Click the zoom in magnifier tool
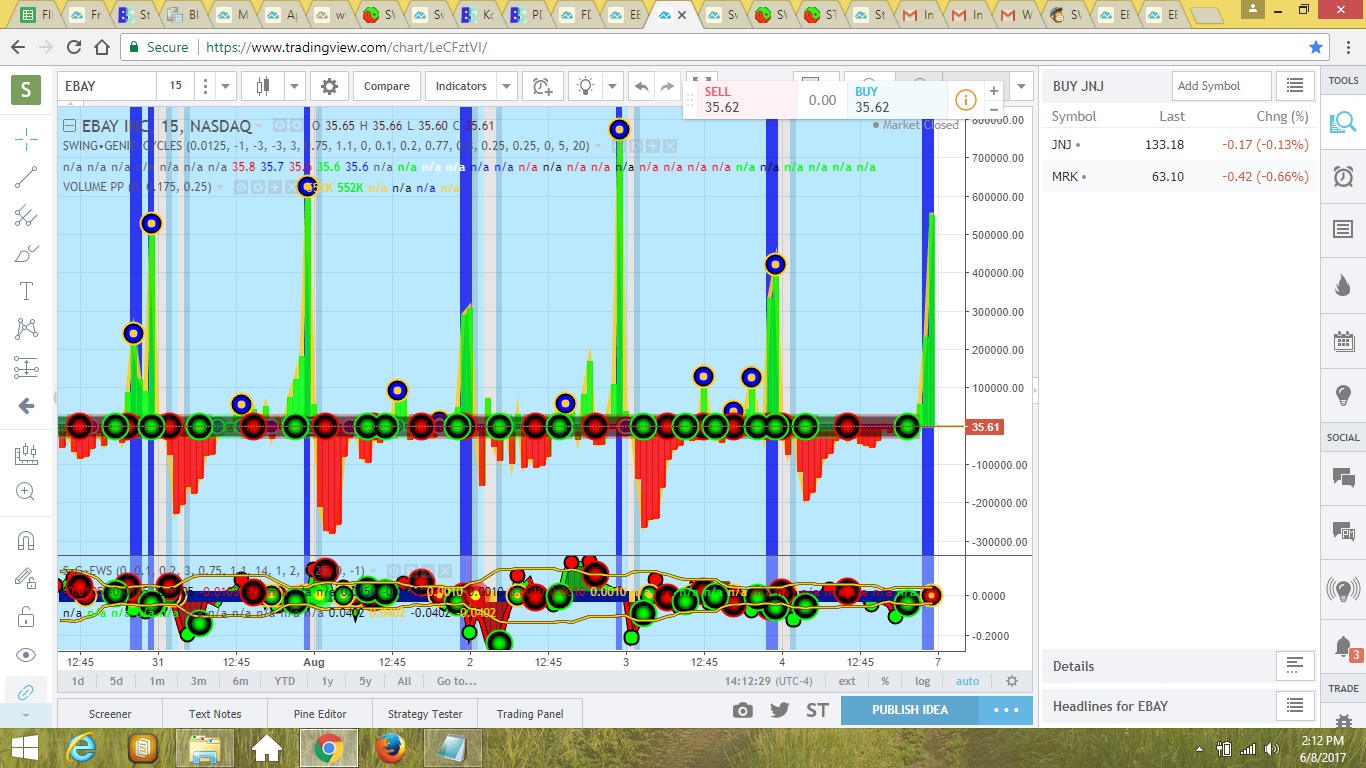The height and width of the screenshot is (768, 1366). pos(26,491)
